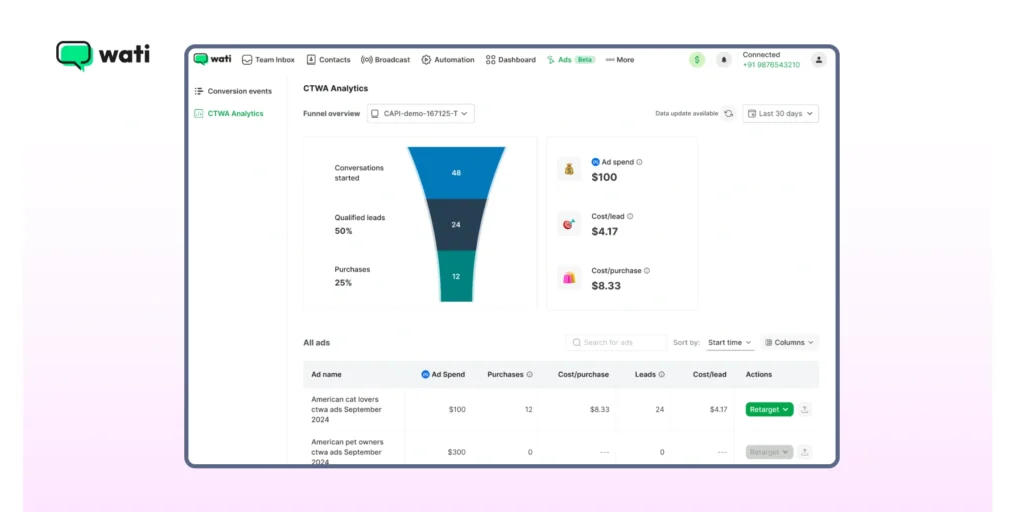Click the Search for ads field

616,342
